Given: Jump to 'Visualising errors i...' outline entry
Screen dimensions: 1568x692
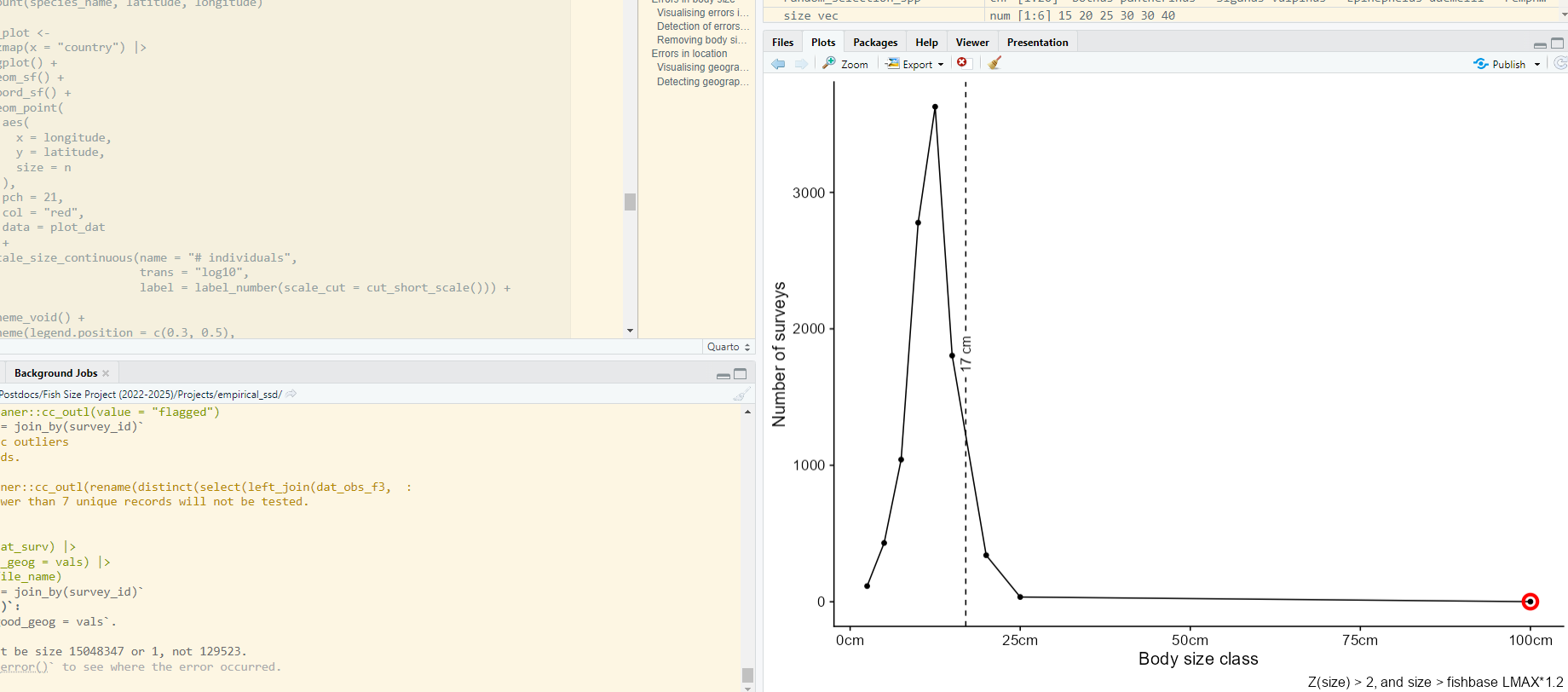Looking at the screenshot, I should pos(702,13).
